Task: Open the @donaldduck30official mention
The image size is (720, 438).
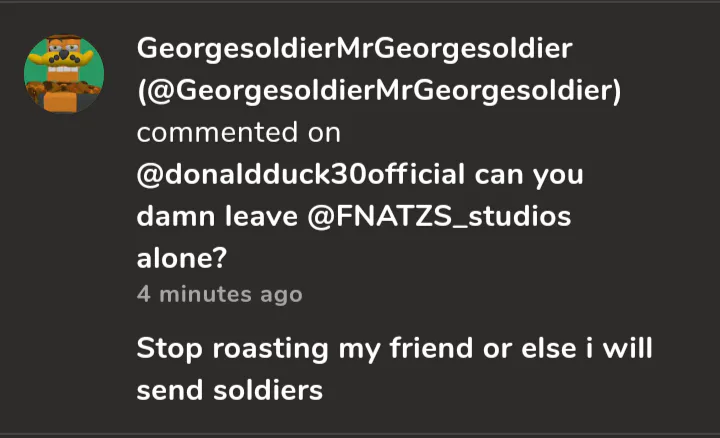Action: coord(300,174)
